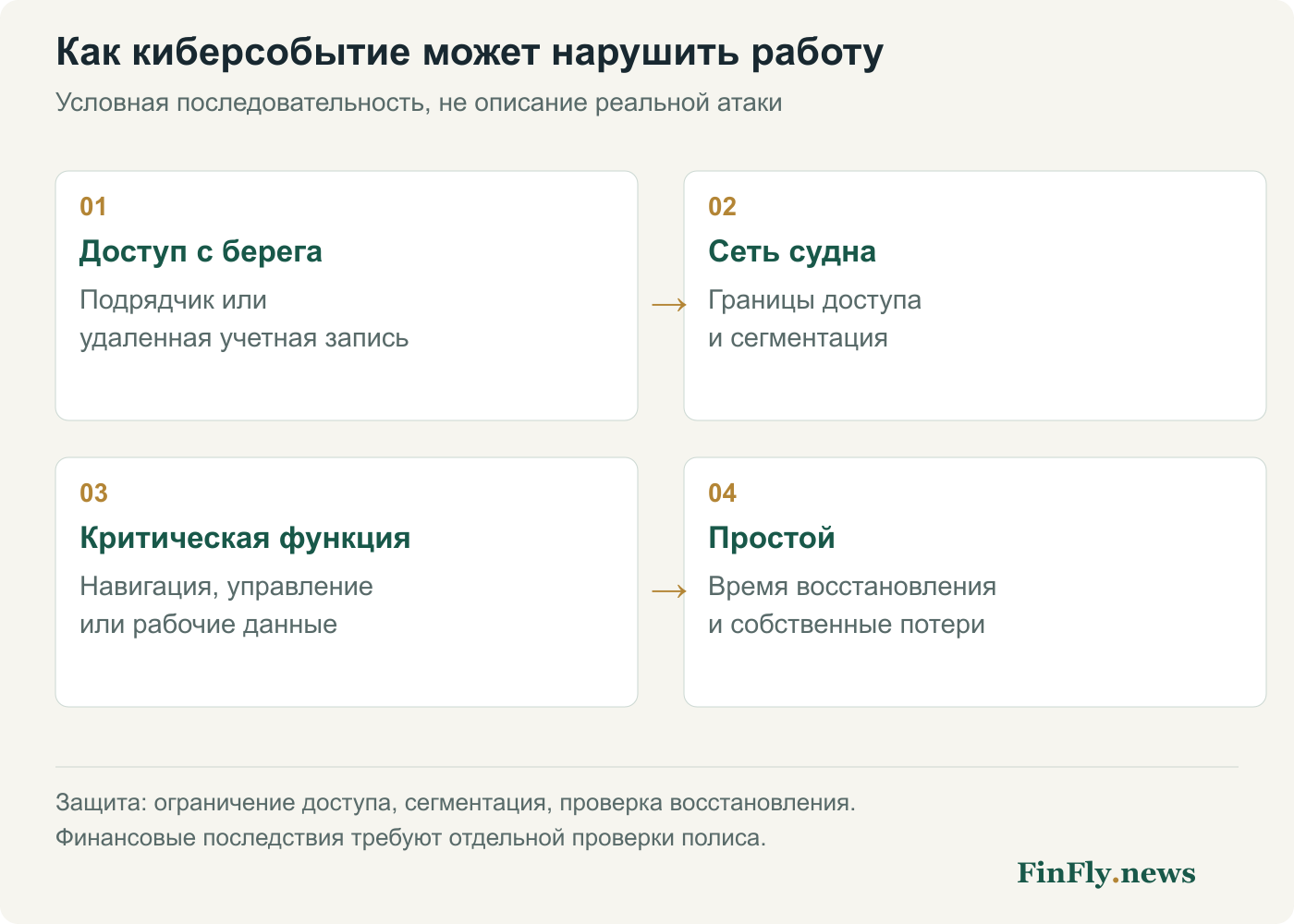This screenshot has width=1294, height=924.
Task: Click step number 02
Action: pyautogui.click(x=722, y=207)
